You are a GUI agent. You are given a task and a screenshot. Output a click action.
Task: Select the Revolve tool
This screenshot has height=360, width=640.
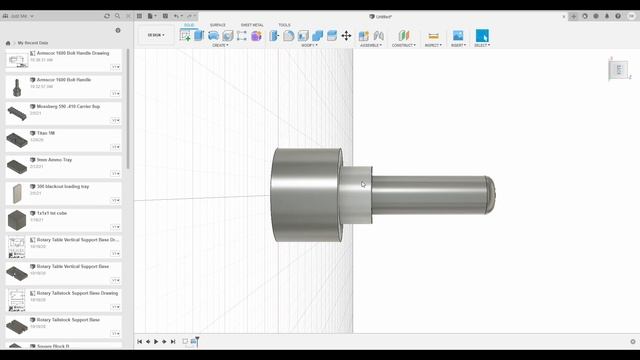tap(213, 36)
